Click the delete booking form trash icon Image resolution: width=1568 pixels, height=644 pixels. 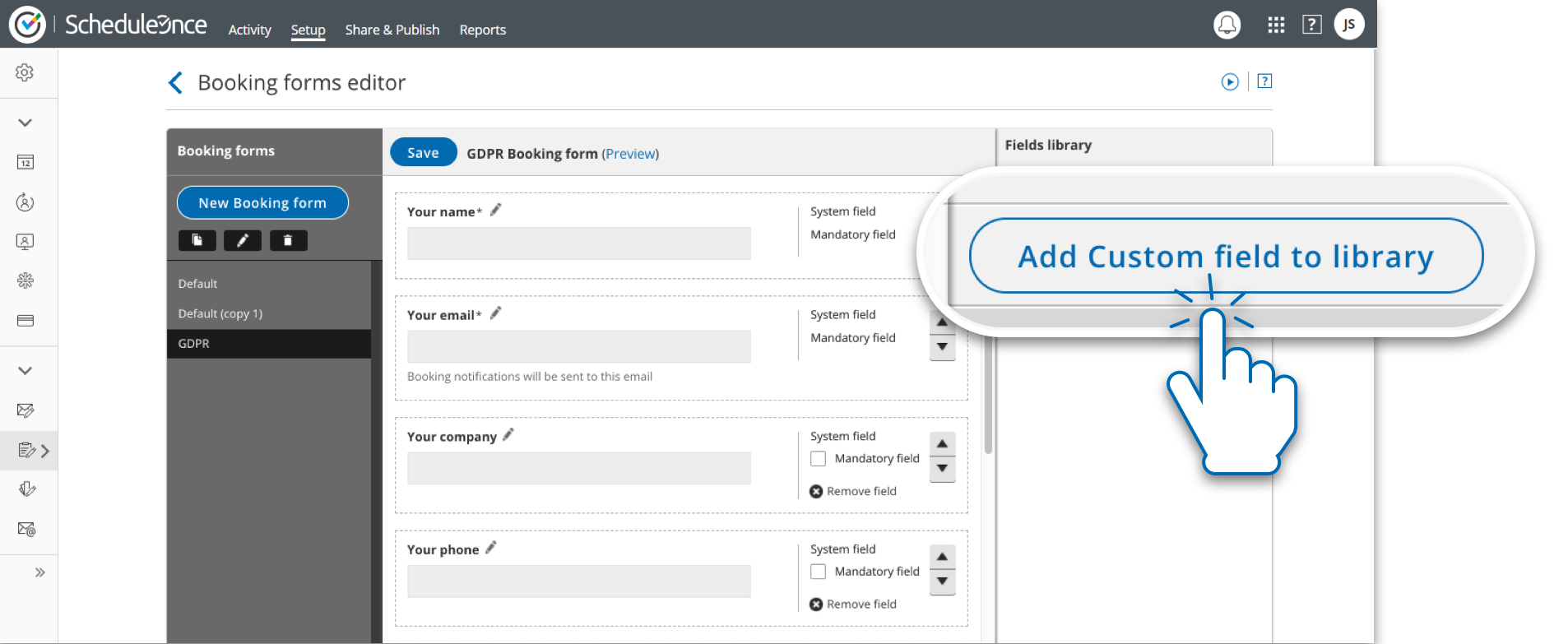point(288,240)
